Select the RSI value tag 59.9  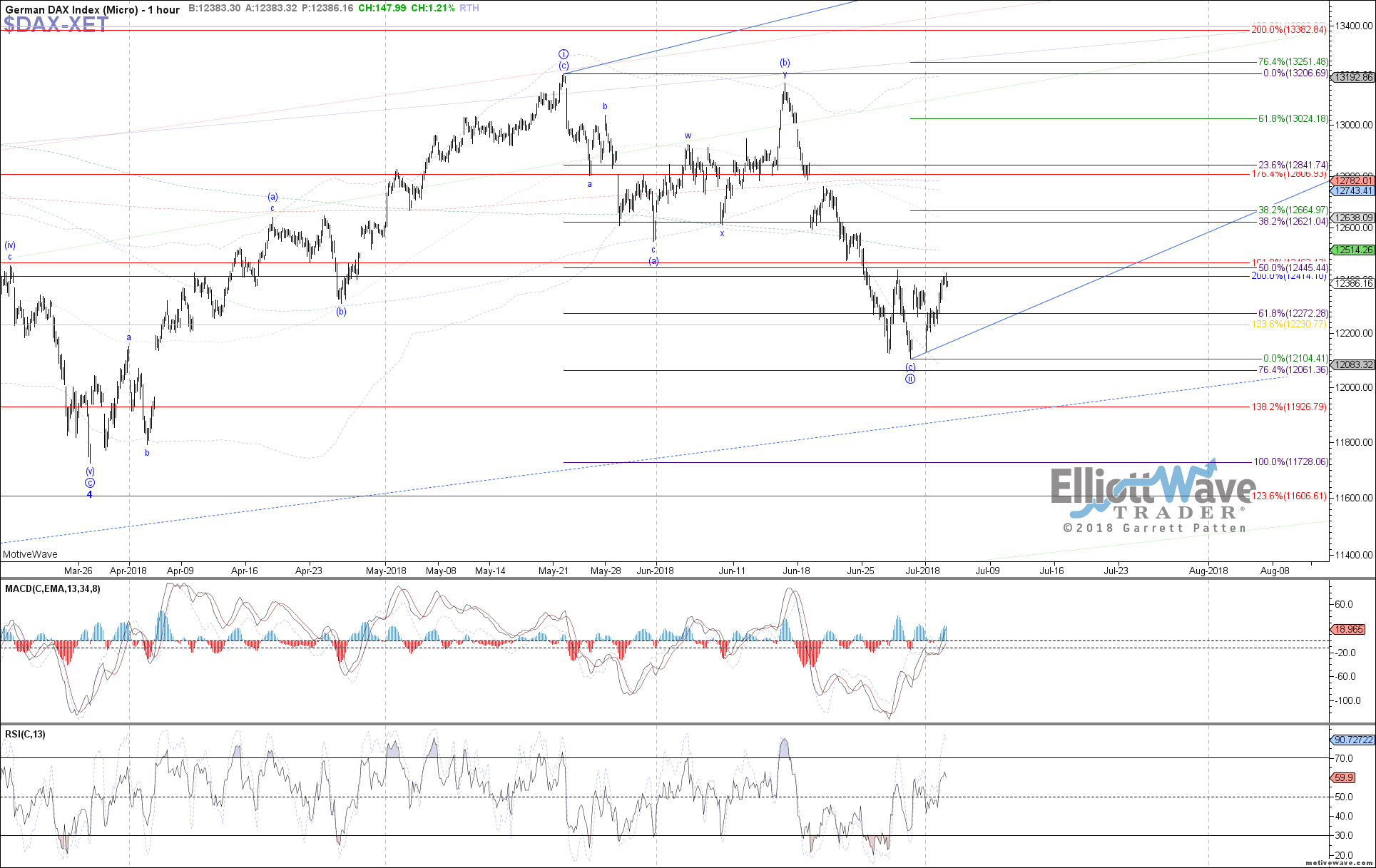pyautogui.click(x=1344, y=778)
